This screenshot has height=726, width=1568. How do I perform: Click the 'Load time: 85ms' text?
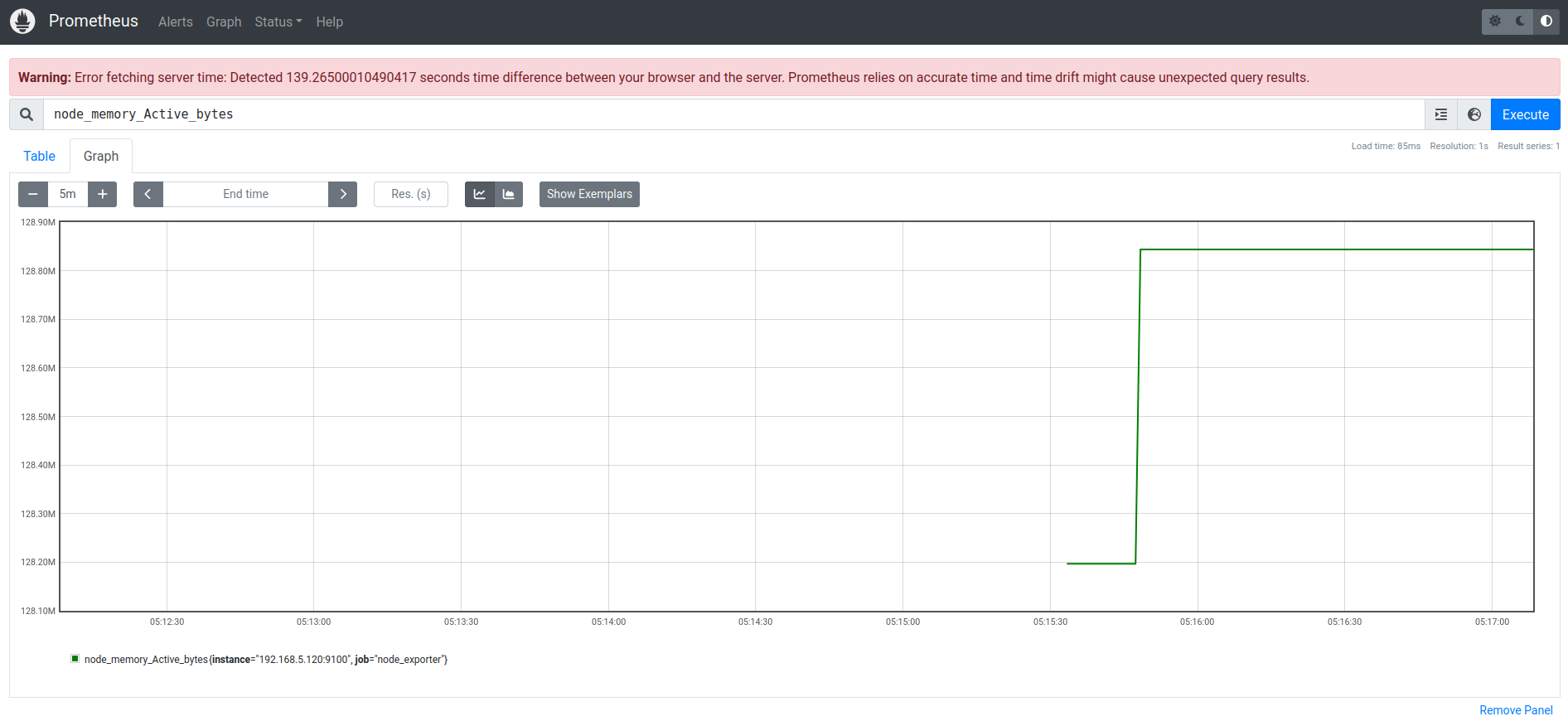1386,146
